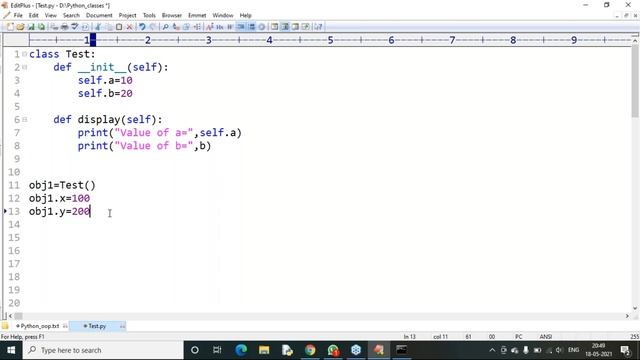Open the Command Prompt taskbar icon
This screenshot has width=640, height=360.
click(402, 350)
